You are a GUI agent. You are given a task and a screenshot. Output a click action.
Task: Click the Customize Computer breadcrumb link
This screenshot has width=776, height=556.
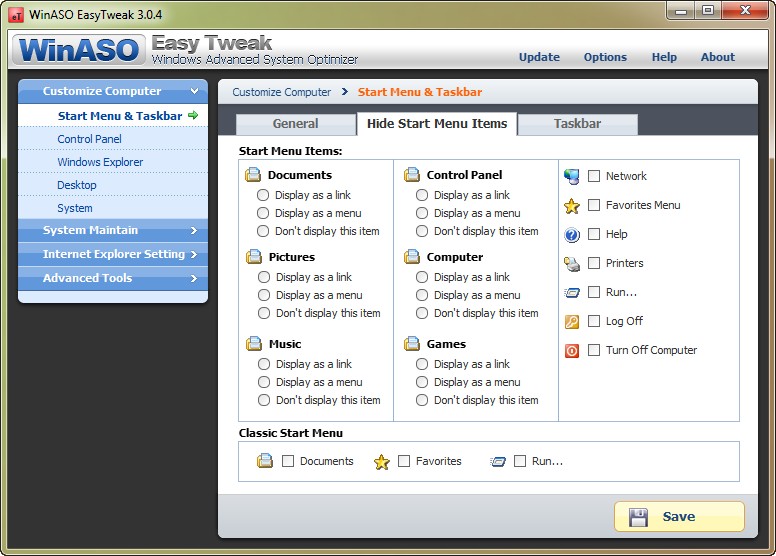pos(282,92)
